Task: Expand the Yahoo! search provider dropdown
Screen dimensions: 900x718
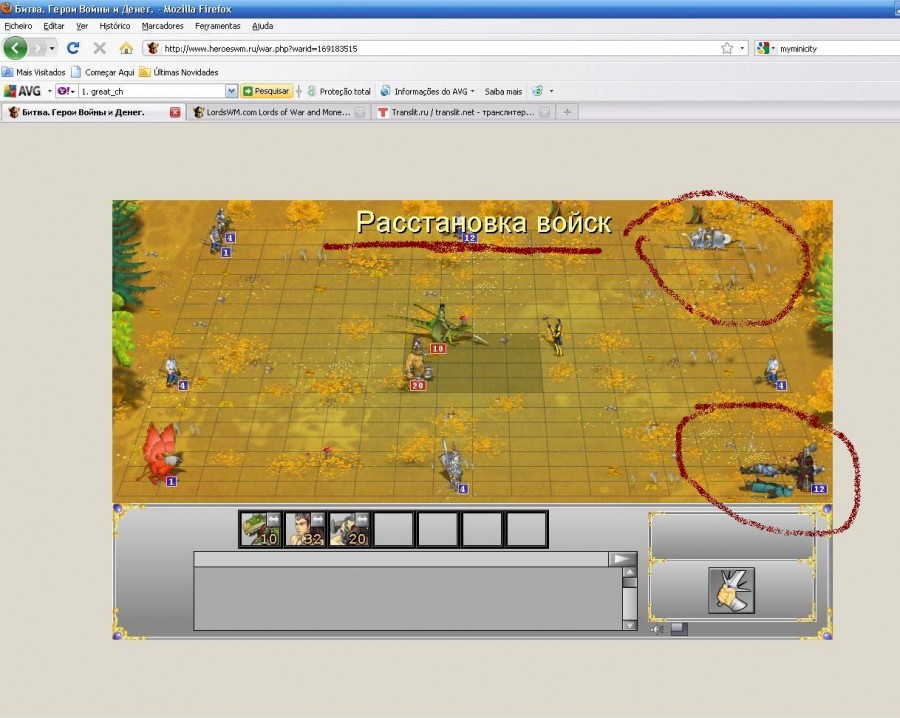Action: (x=73, y=91)
